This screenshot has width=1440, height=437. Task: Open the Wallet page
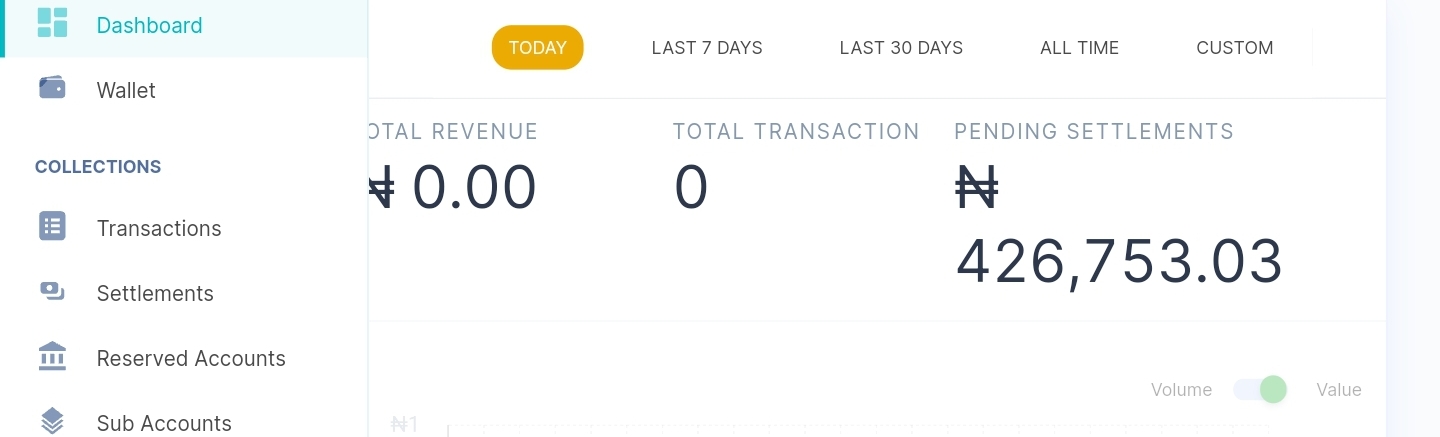pyautogui.click(x=126, y=90)
